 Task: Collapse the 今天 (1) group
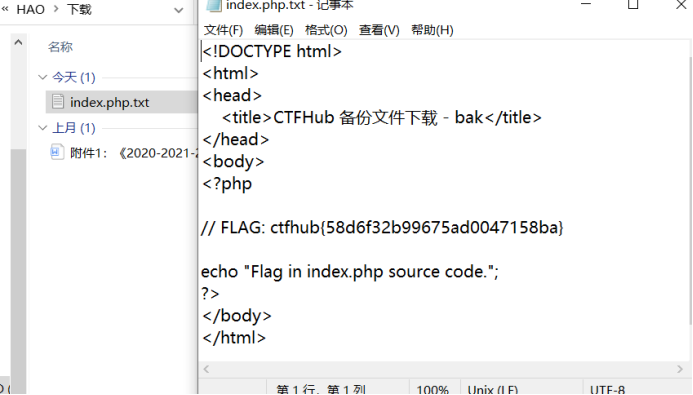tap(42, 77)
